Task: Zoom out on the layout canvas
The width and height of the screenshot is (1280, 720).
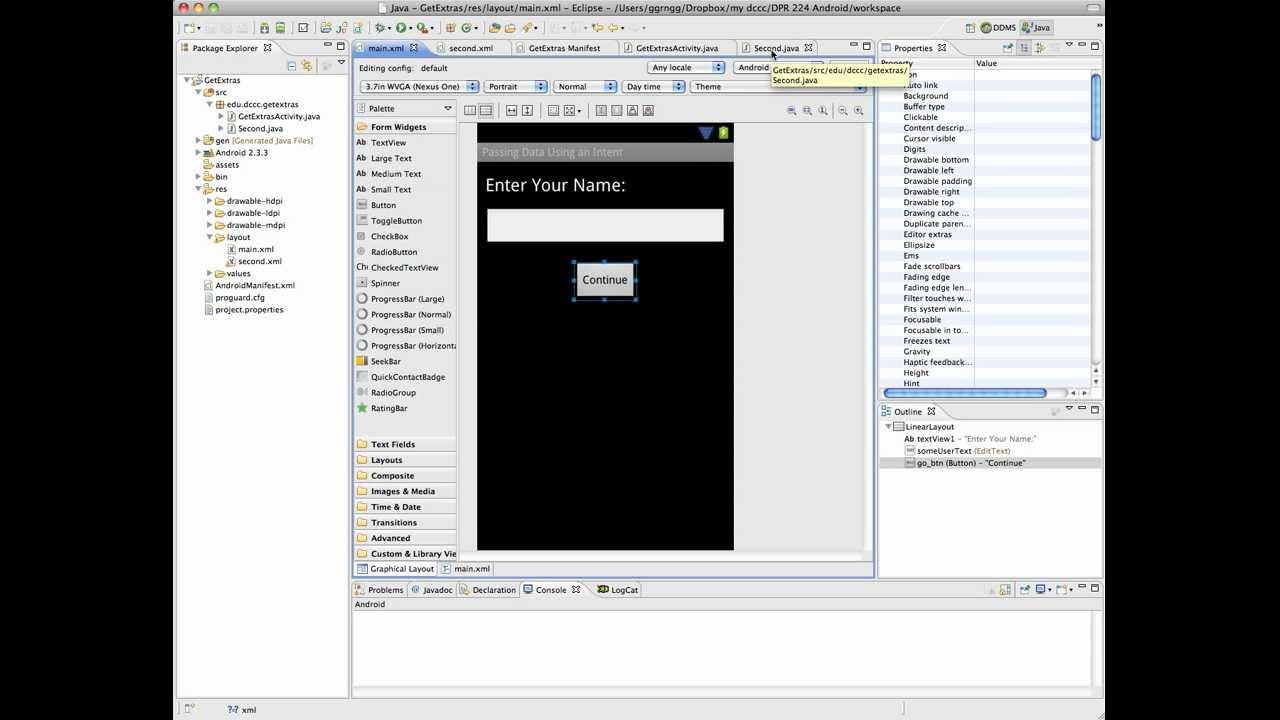Action: [x=843, y=110]
